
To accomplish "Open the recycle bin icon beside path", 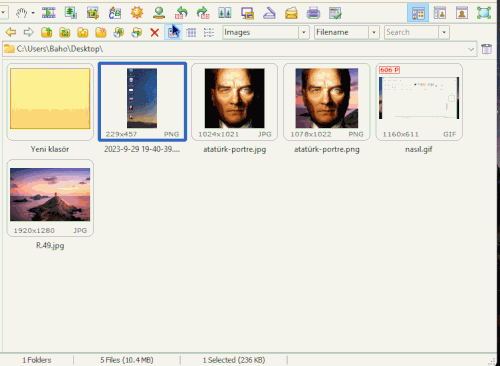I will (487, 49).
